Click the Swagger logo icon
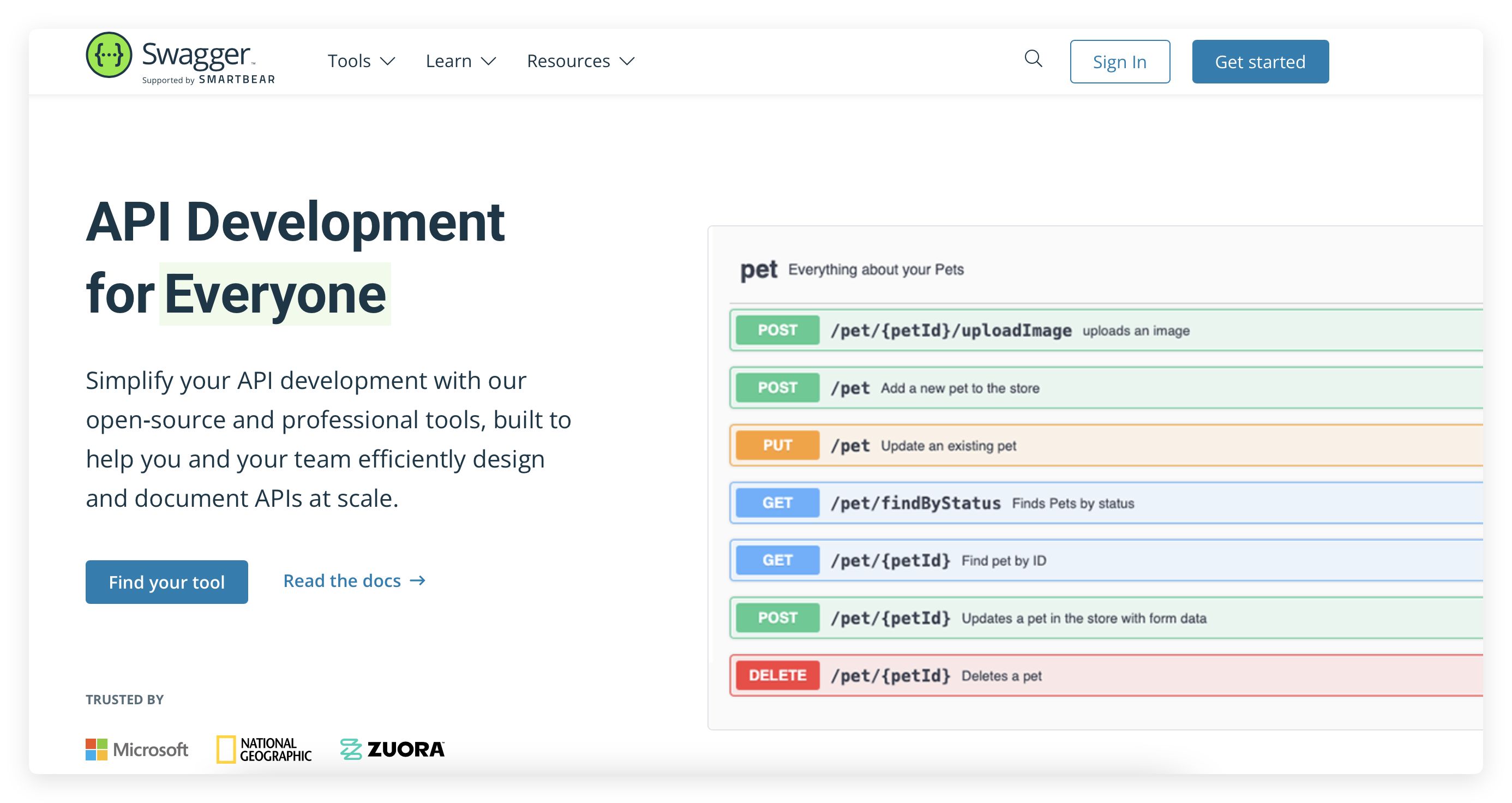The image size is (1512, 803). (x=109, y=55)
